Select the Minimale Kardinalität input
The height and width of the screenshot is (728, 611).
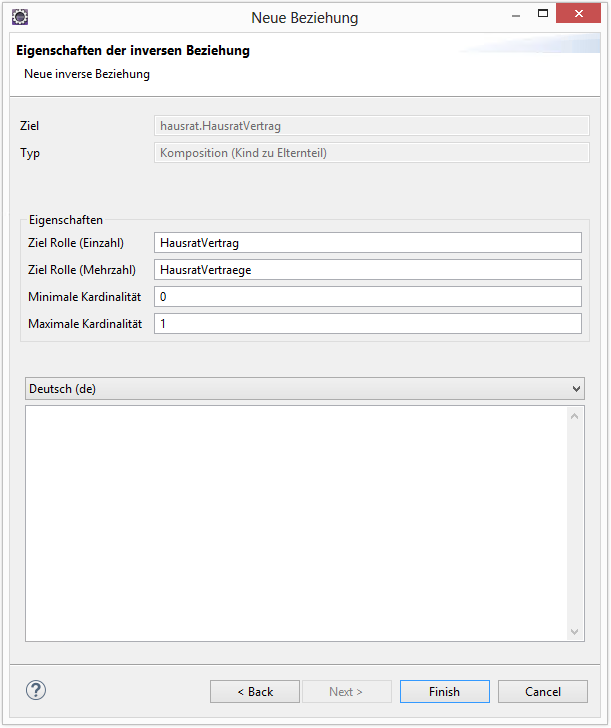coord(367,297)
